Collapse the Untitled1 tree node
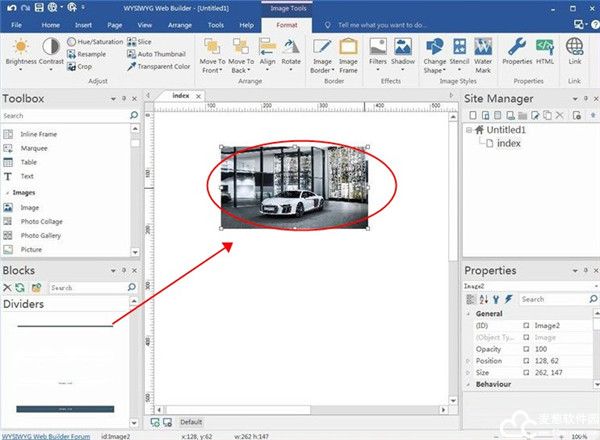The height and width of the screenshot is (440, 600). pos(469,130)
